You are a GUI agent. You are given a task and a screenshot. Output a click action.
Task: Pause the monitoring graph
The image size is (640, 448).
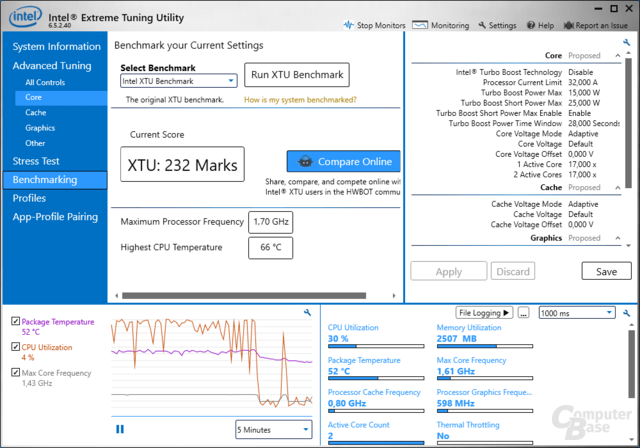point(120,429)
